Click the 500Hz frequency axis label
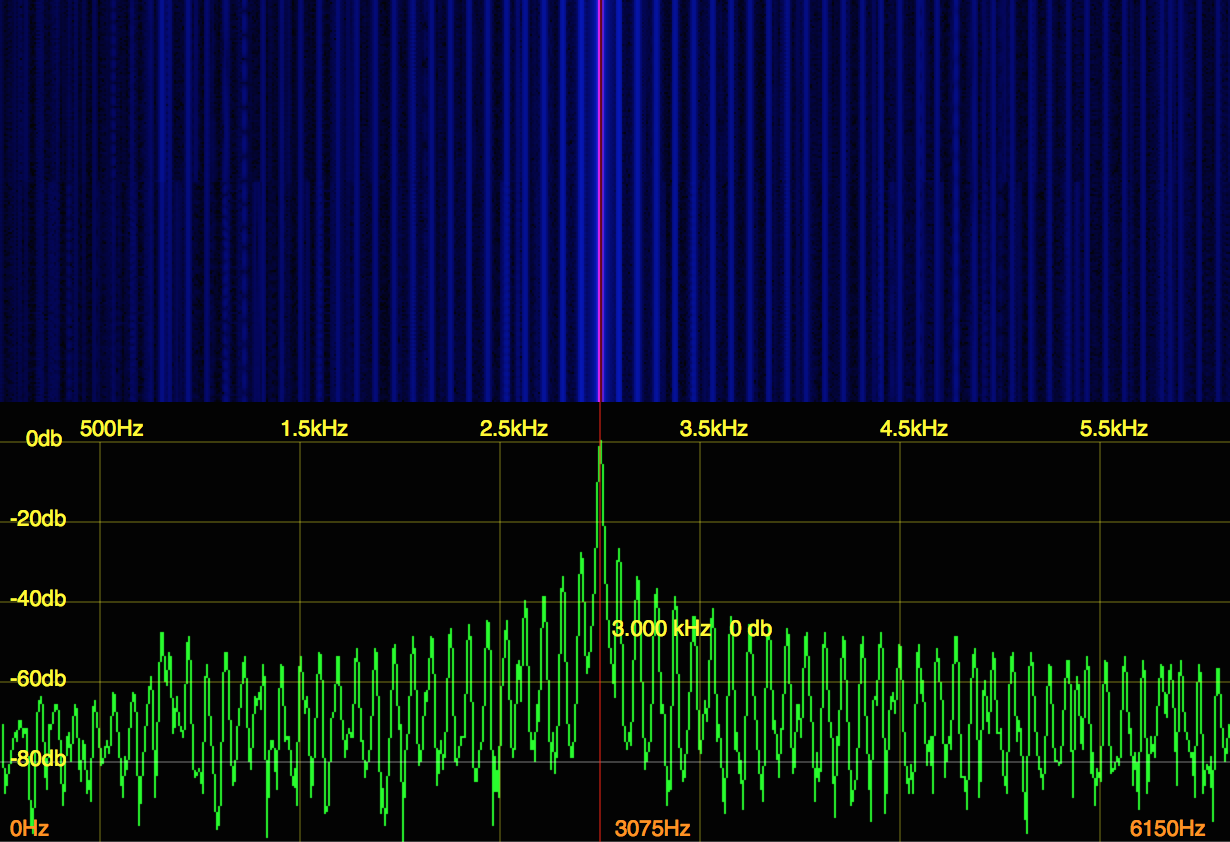The image size is (1230, 842). (112, 429)
